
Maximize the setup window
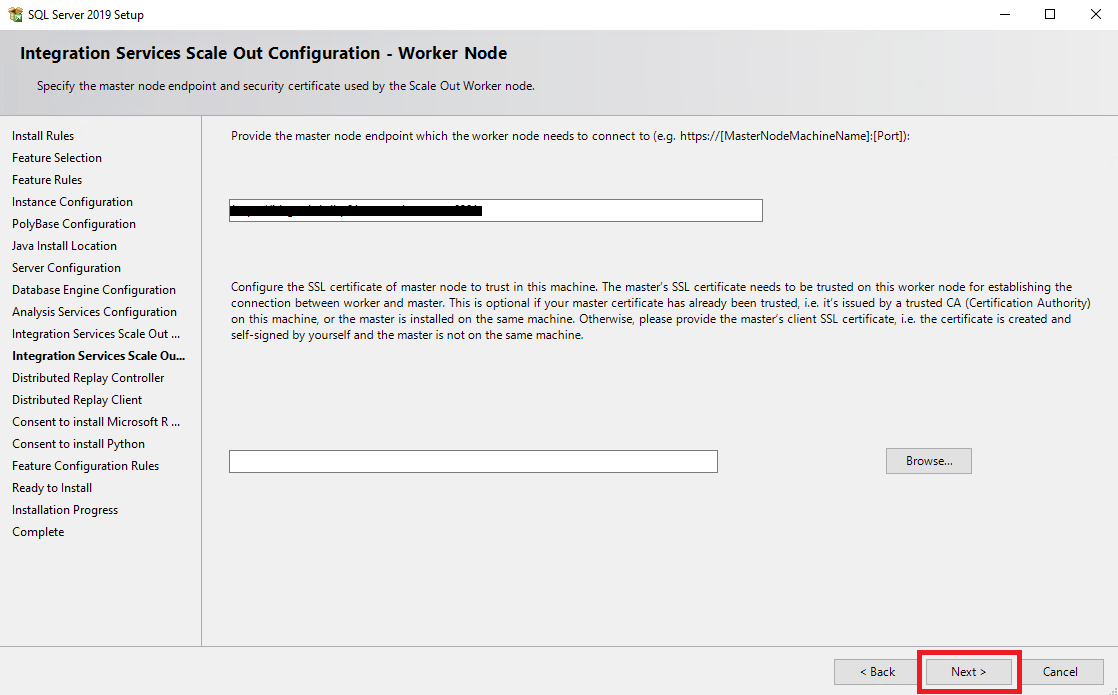(1050, 14)
